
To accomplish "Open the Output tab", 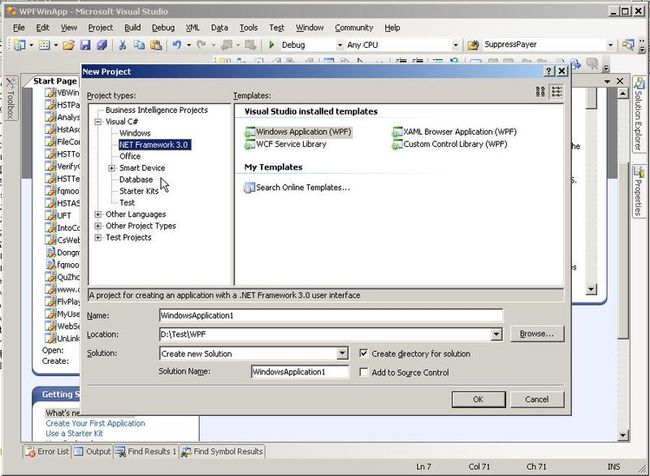I will coord(92,452).
